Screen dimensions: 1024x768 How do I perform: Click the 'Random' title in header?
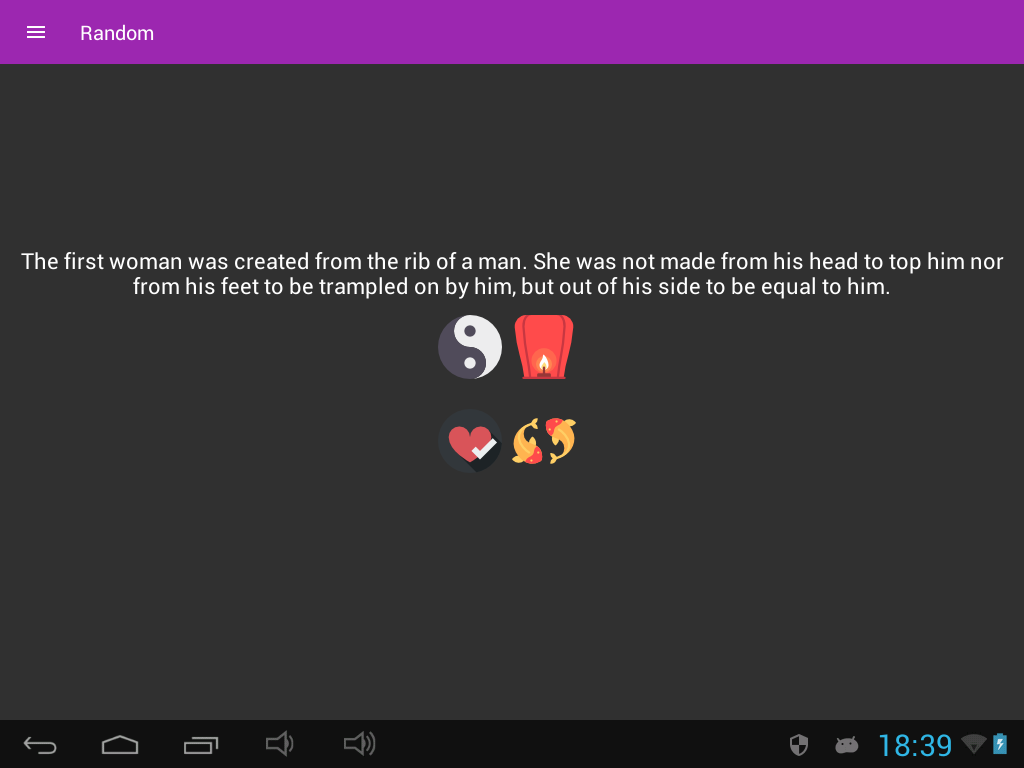pos(117,33)
